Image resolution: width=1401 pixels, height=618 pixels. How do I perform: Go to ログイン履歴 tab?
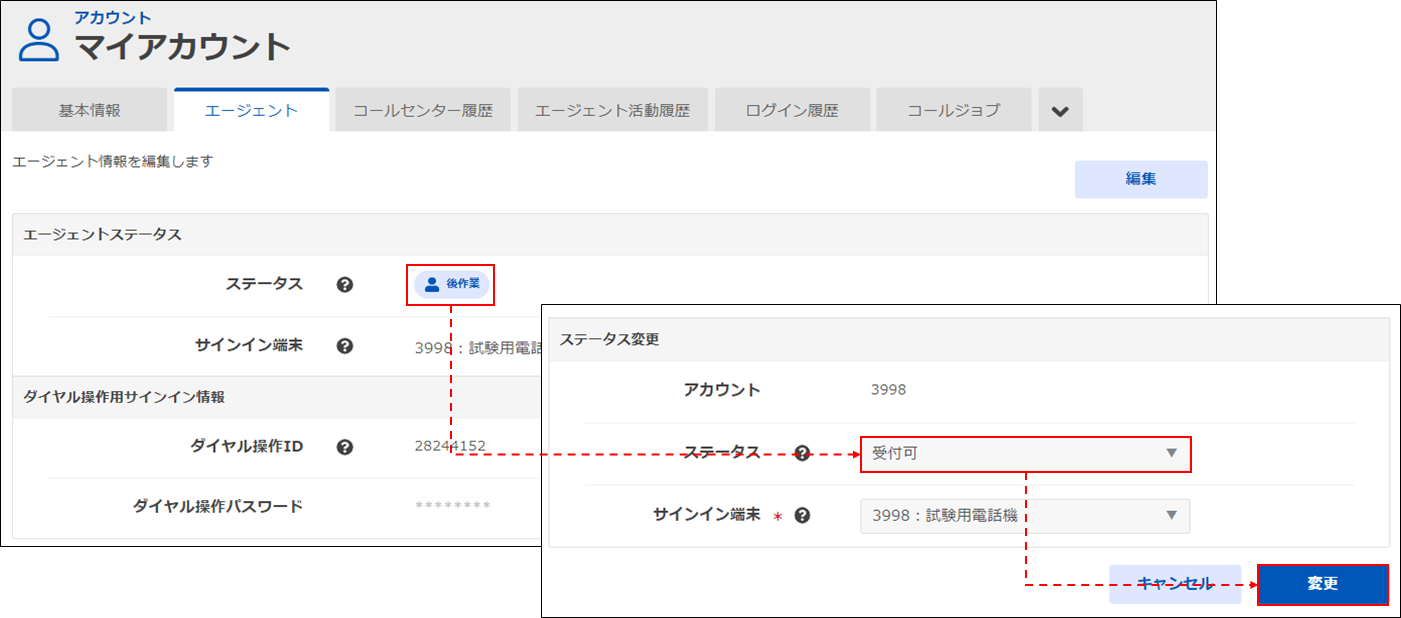(792, 110)
